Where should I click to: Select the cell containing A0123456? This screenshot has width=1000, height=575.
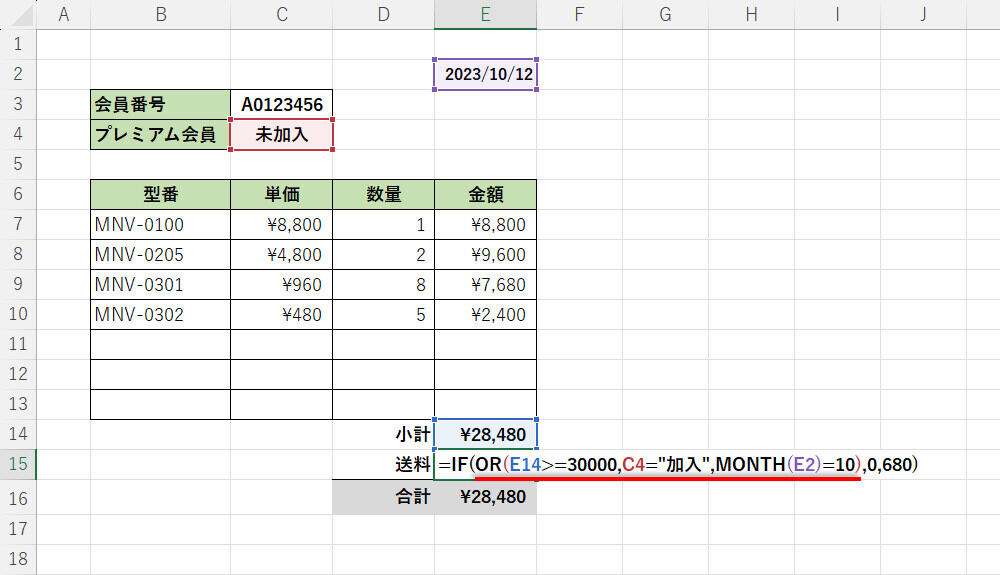point(282,104)
